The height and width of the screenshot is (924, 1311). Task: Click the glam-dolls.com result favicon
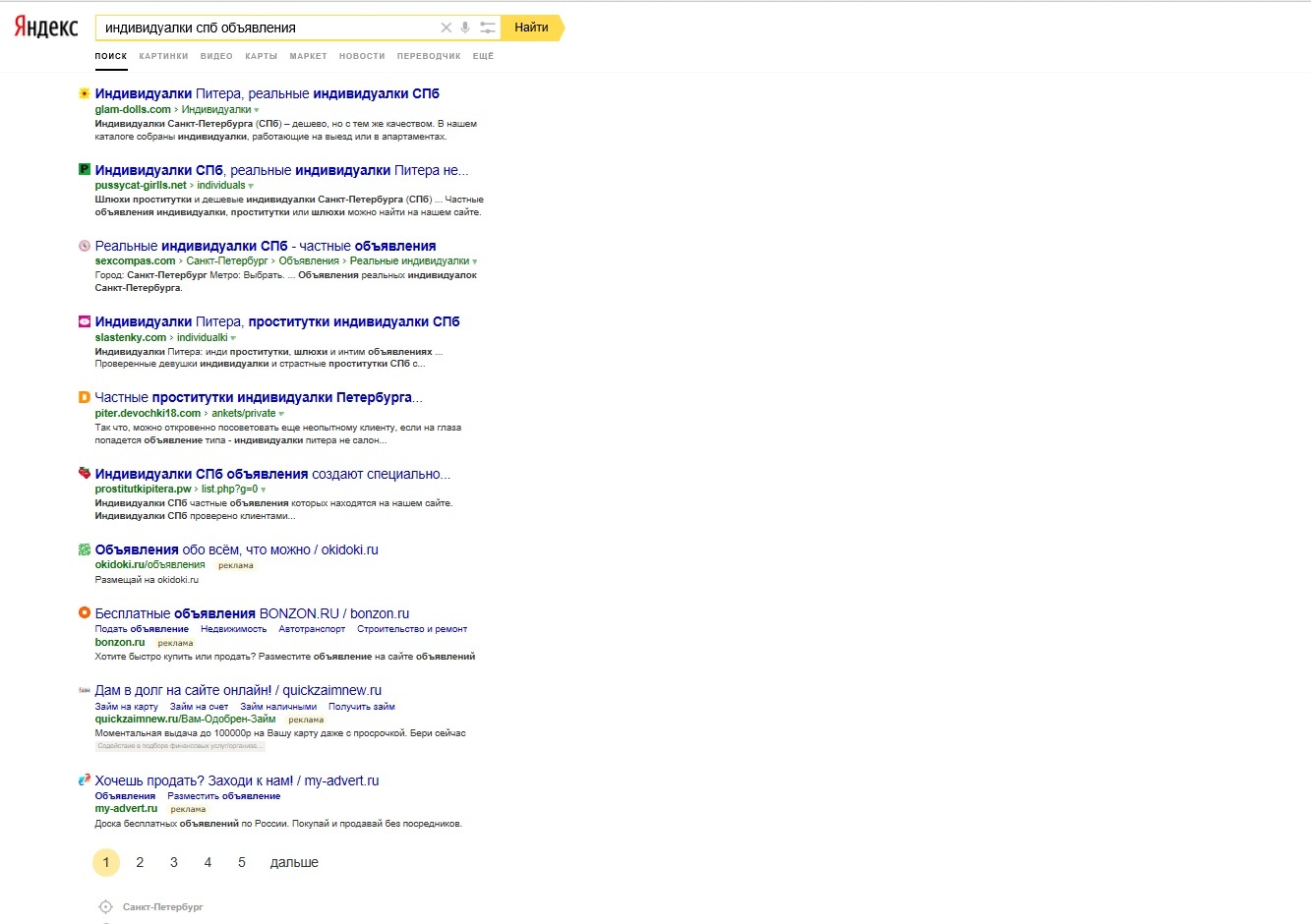[85, 93]
